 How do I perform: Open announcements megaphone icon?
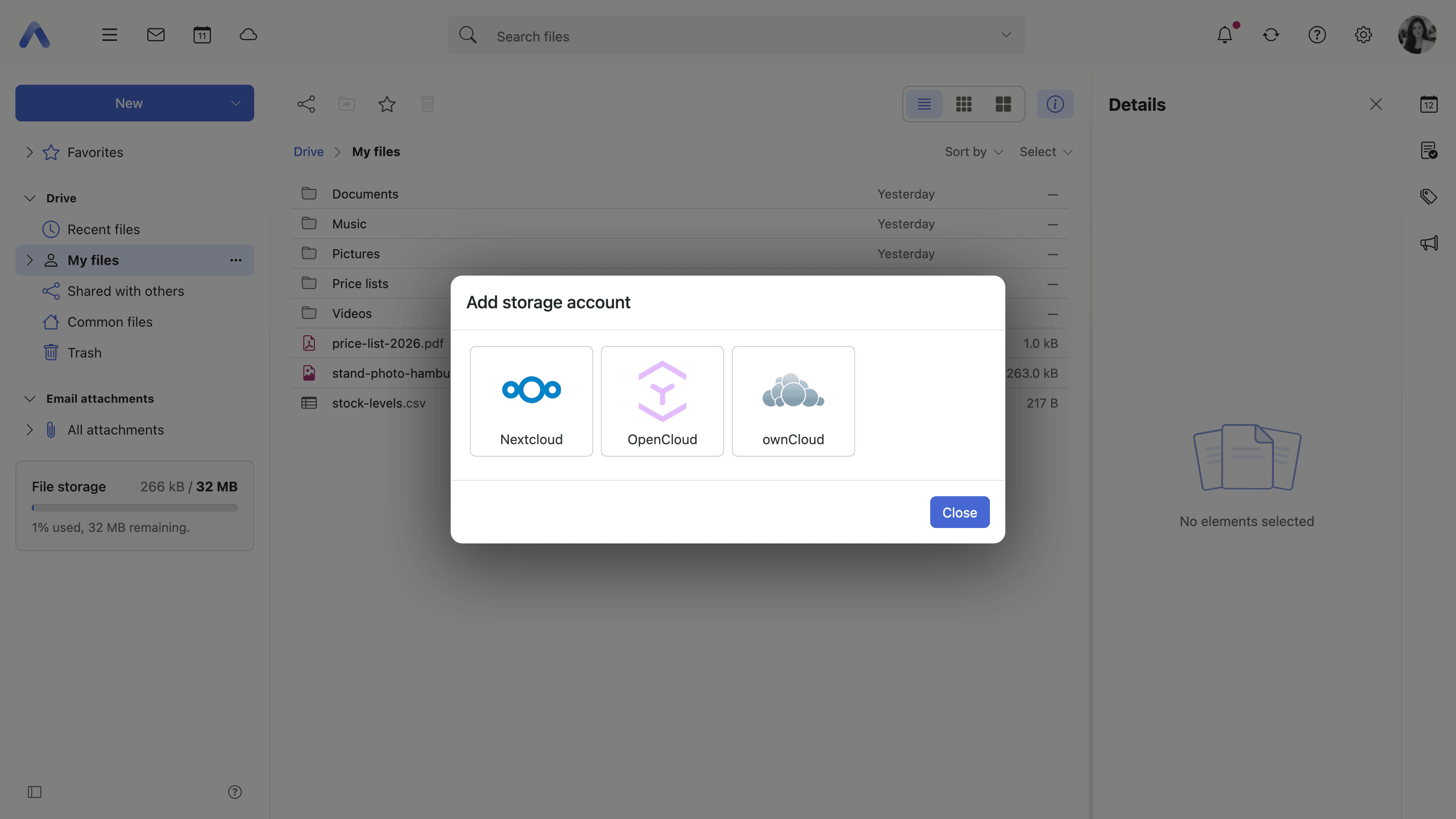pyautogui.click(x=1428, y=243)
